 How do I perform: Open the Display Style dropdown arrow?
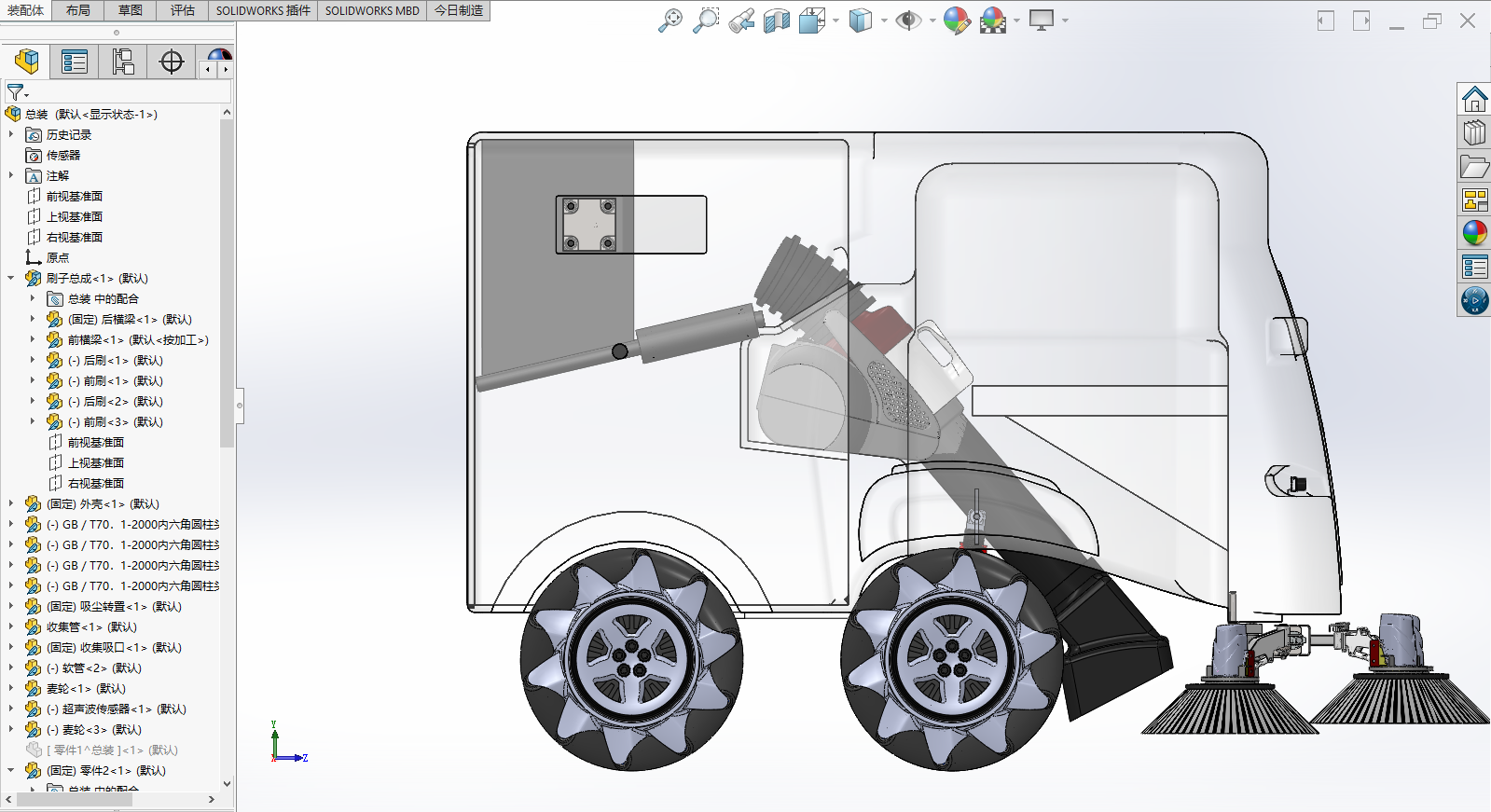[884, 21]
